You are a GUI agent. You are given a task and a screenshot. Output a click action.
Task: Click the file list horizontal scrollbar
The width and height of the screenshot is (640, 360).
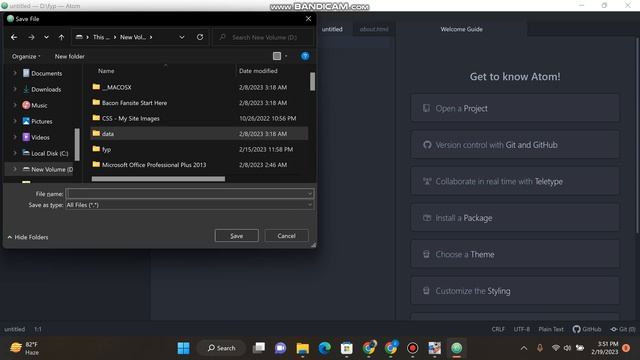(158, 179)
